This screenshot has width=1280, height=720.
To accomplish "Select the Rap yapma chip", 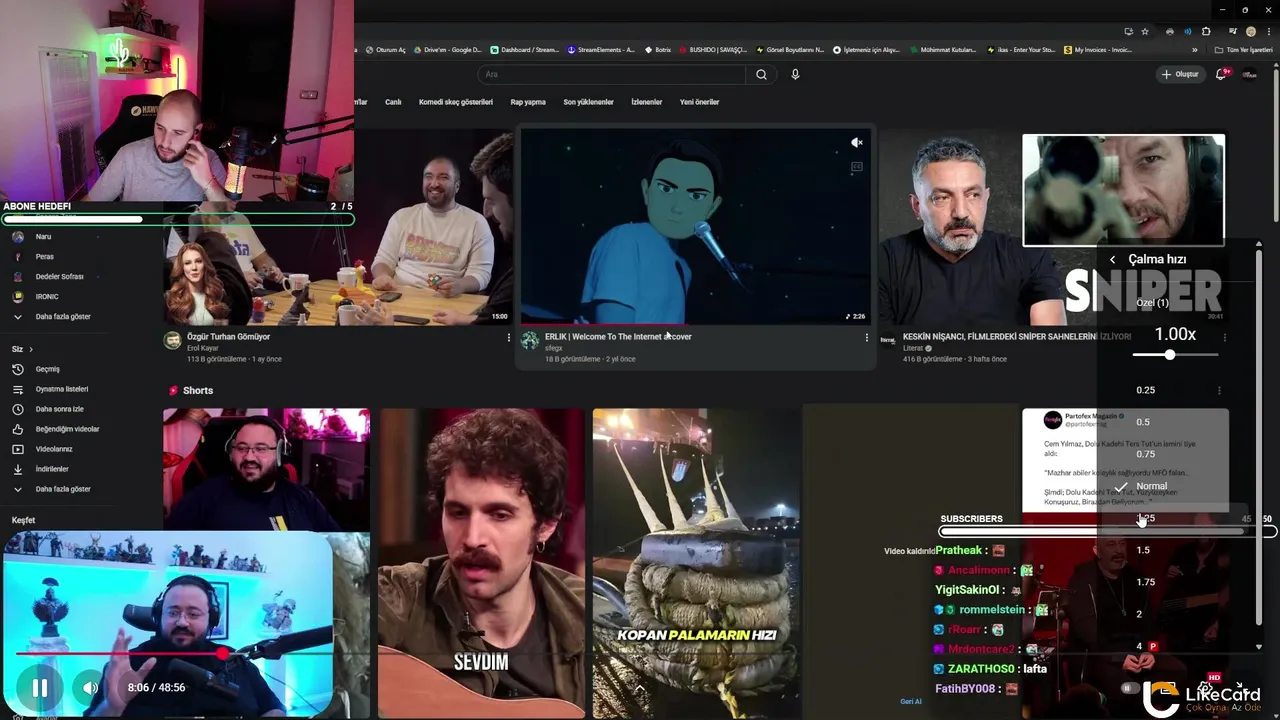I will pyautogui.click(x=528, y=102).
